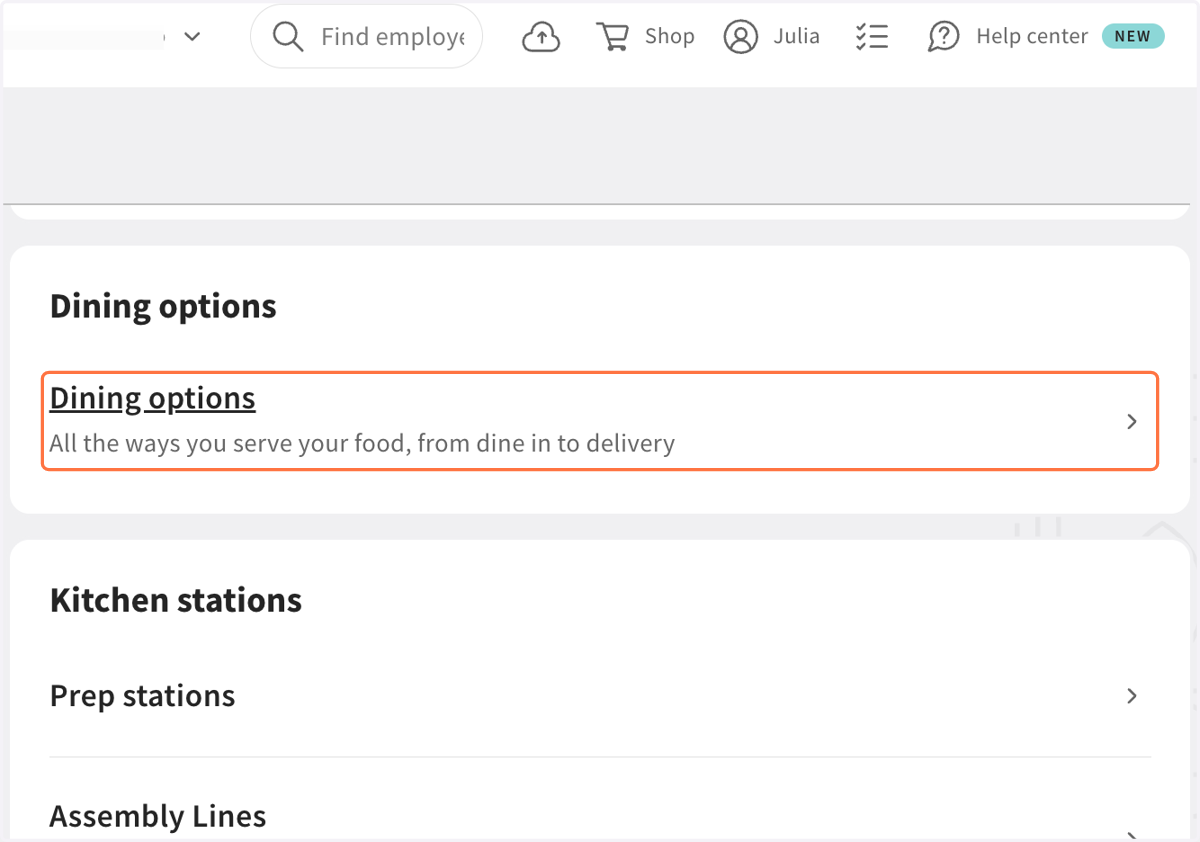Click the Dining options section heading

pos(163,306)
